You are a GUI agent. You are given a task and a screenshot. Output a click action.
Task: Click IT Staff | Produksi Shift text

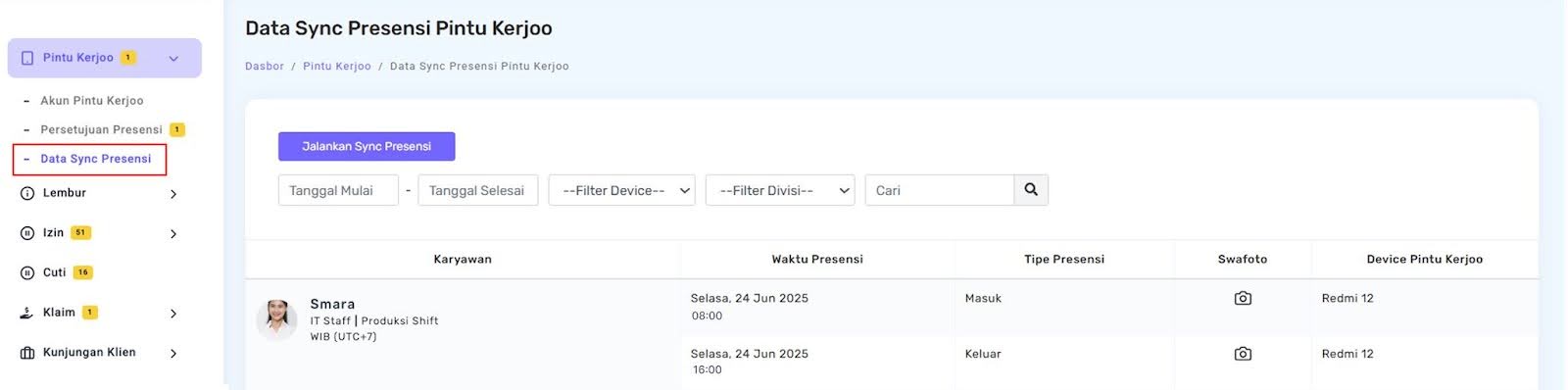374,321
